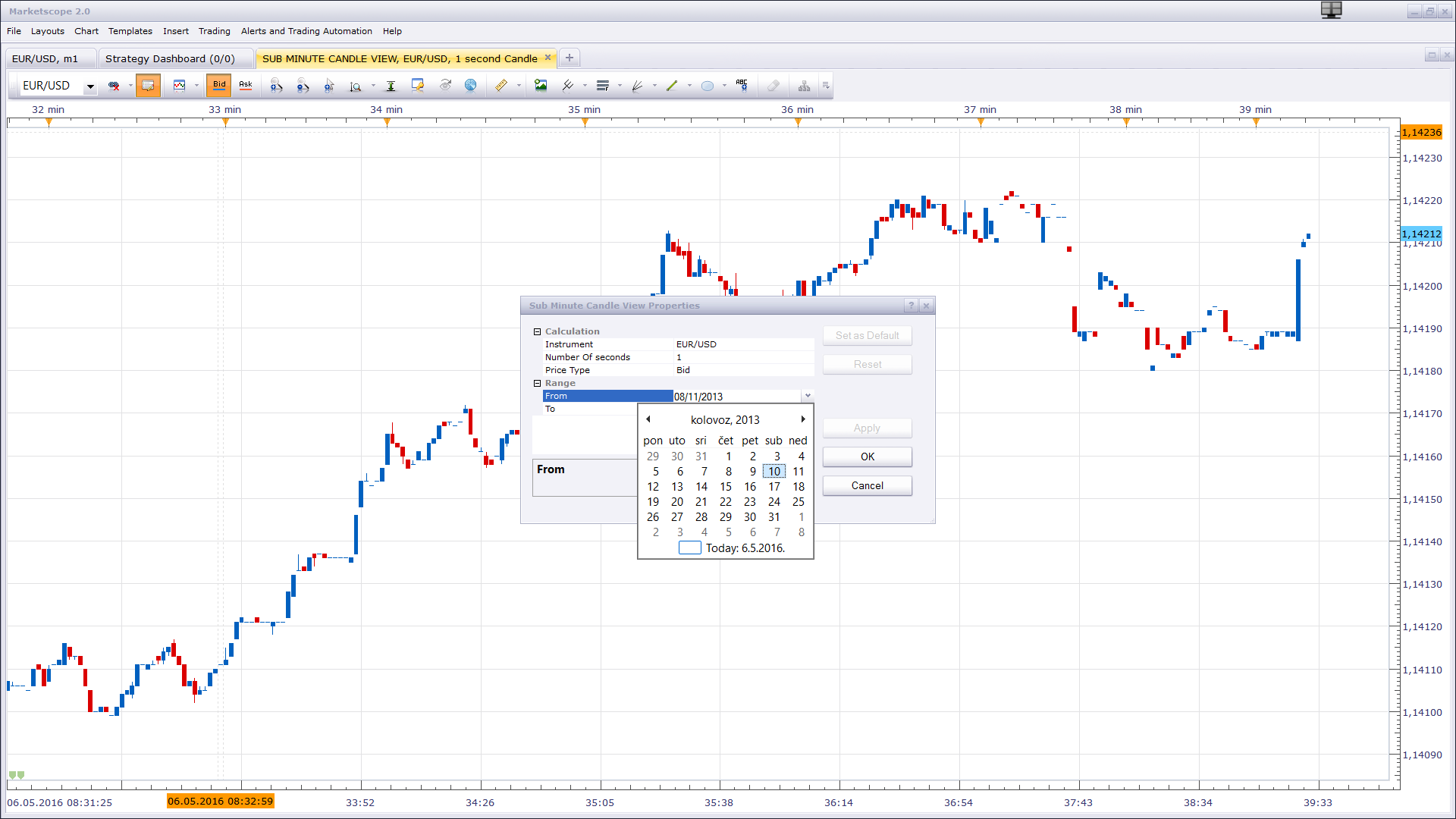Select the ABC text label tool
This screenshot has height=819, width=1456.
click(742, 86)
